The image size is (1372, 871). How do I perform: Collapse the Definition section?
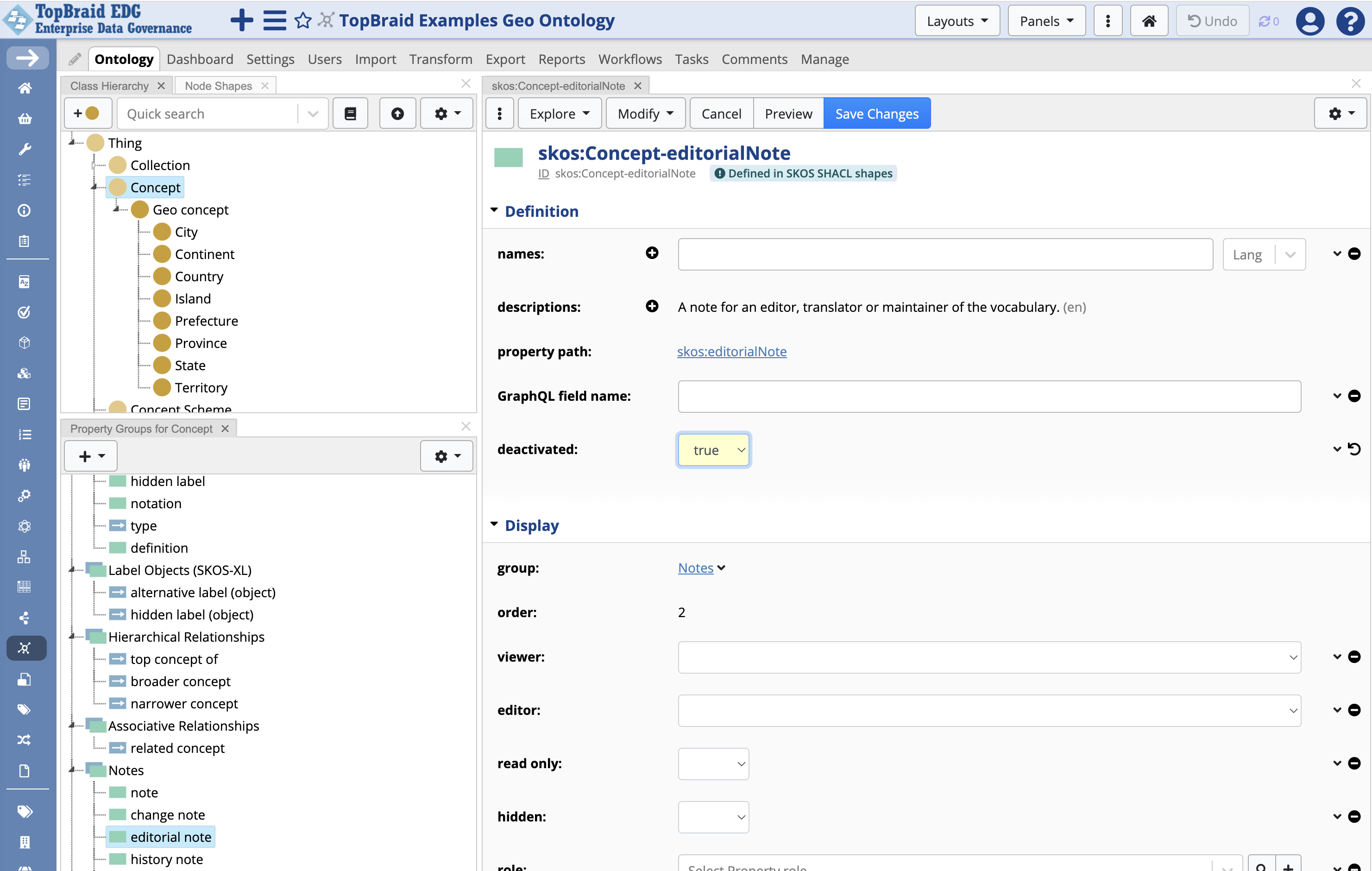494,210
